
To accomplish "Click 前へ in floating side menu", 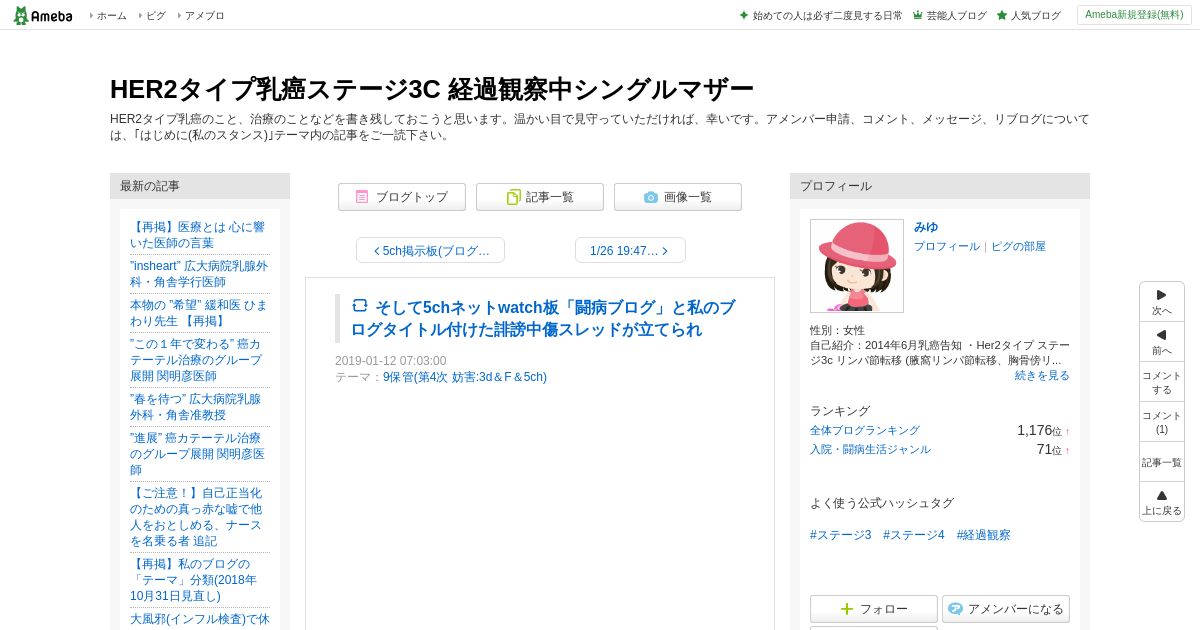I will point(1162,342).
